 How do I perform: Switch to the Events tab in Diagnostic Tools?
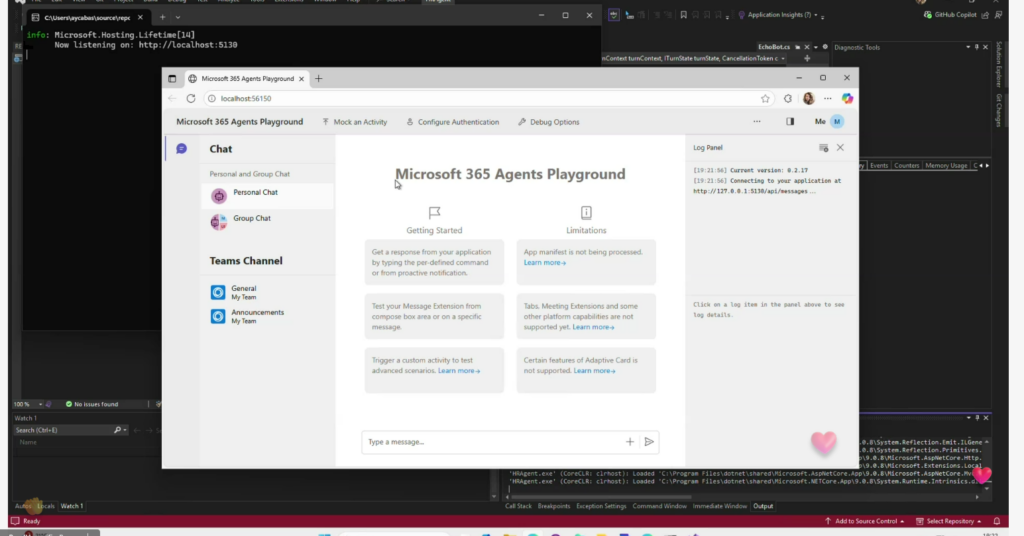(x=878, y=165)
